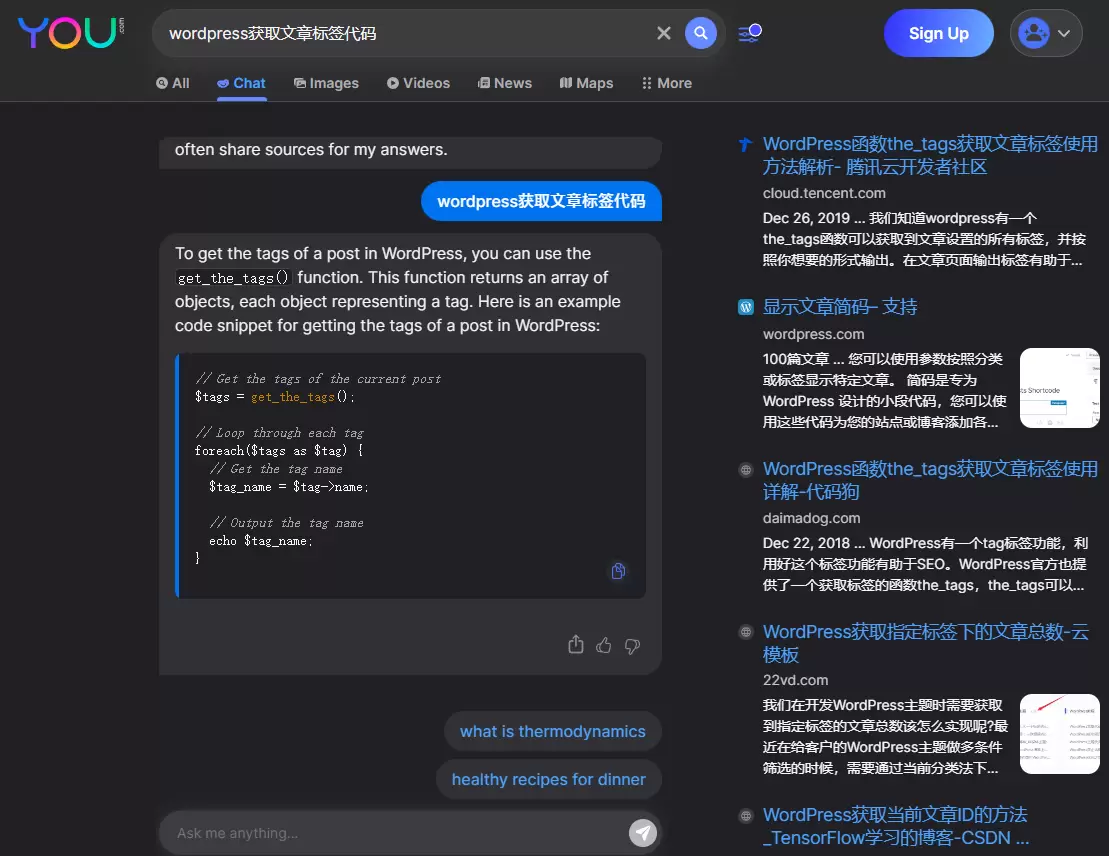Clear the search query with X
Image resolution: width=1109 pixels, height=856 pixels.
coord(663,33)
